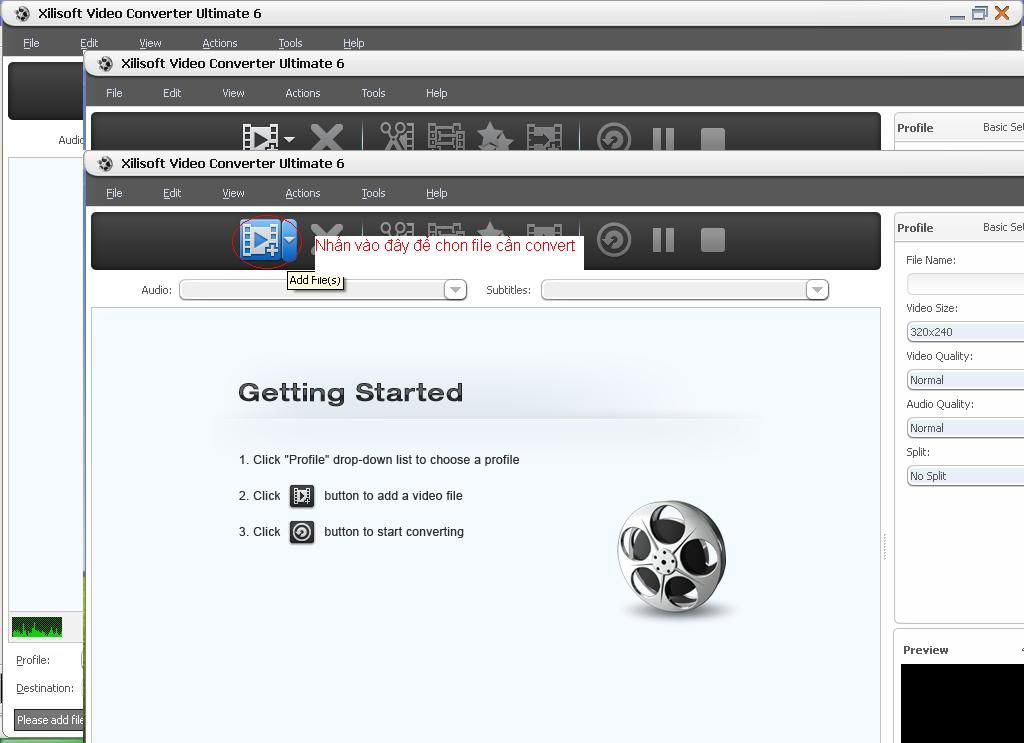Open File menu in front window

click(x=114, y=193)
